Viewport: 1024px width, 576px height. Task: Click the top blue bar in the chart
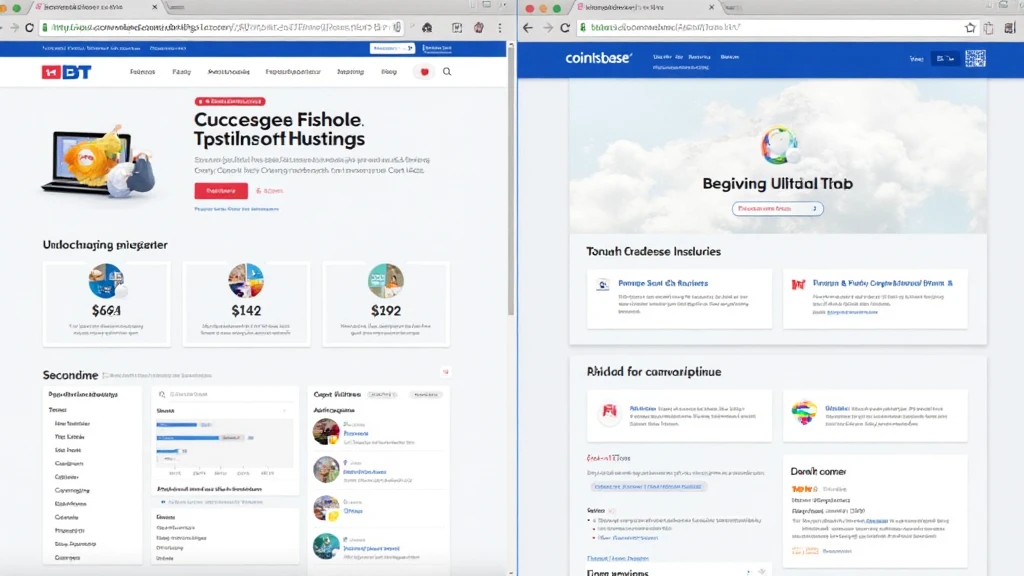tap(176, 424)
